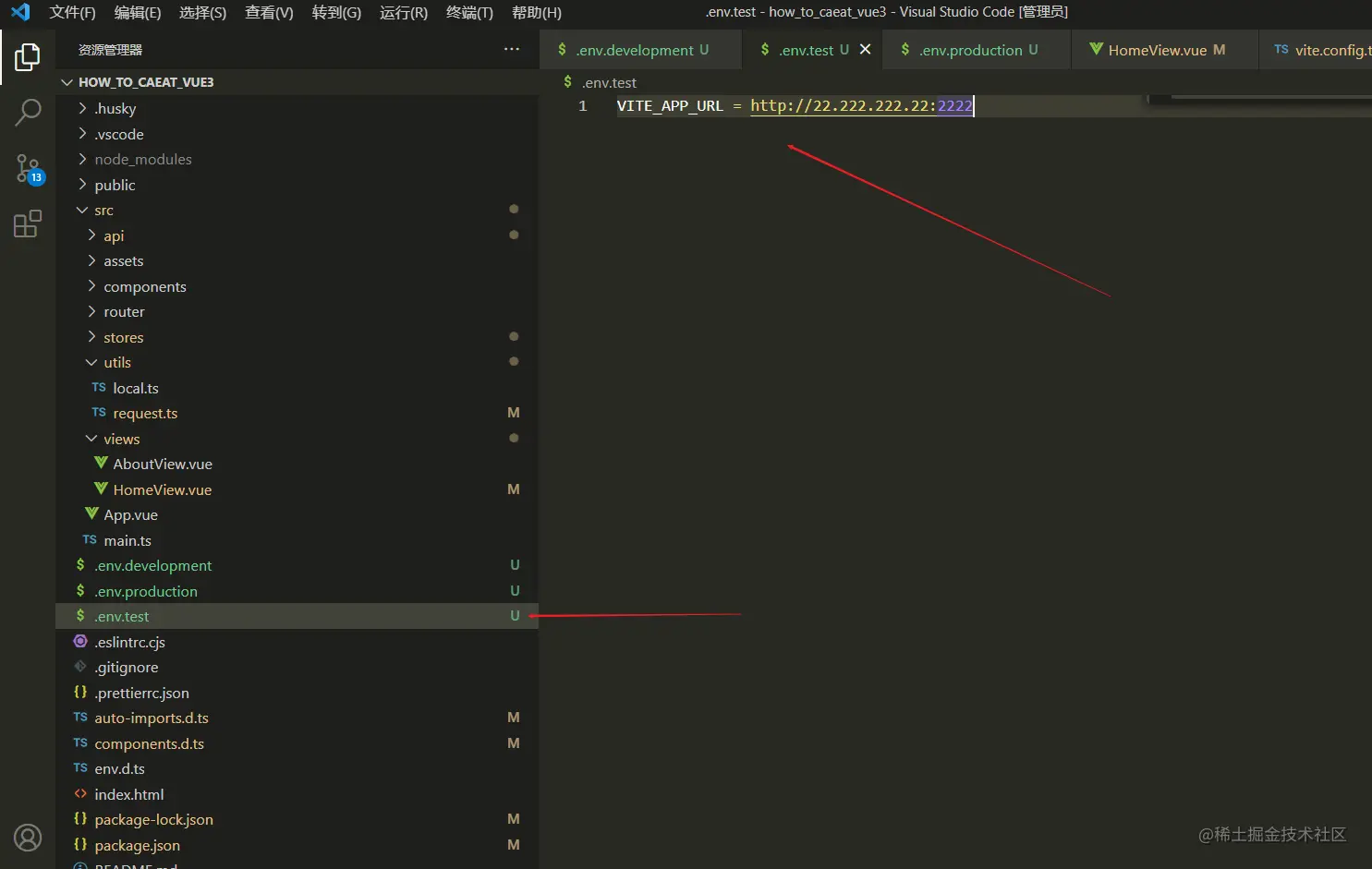Click the VS Code logo in title bar
The width and height of the screenshot is (1372, 869).
tap(20, 12)
